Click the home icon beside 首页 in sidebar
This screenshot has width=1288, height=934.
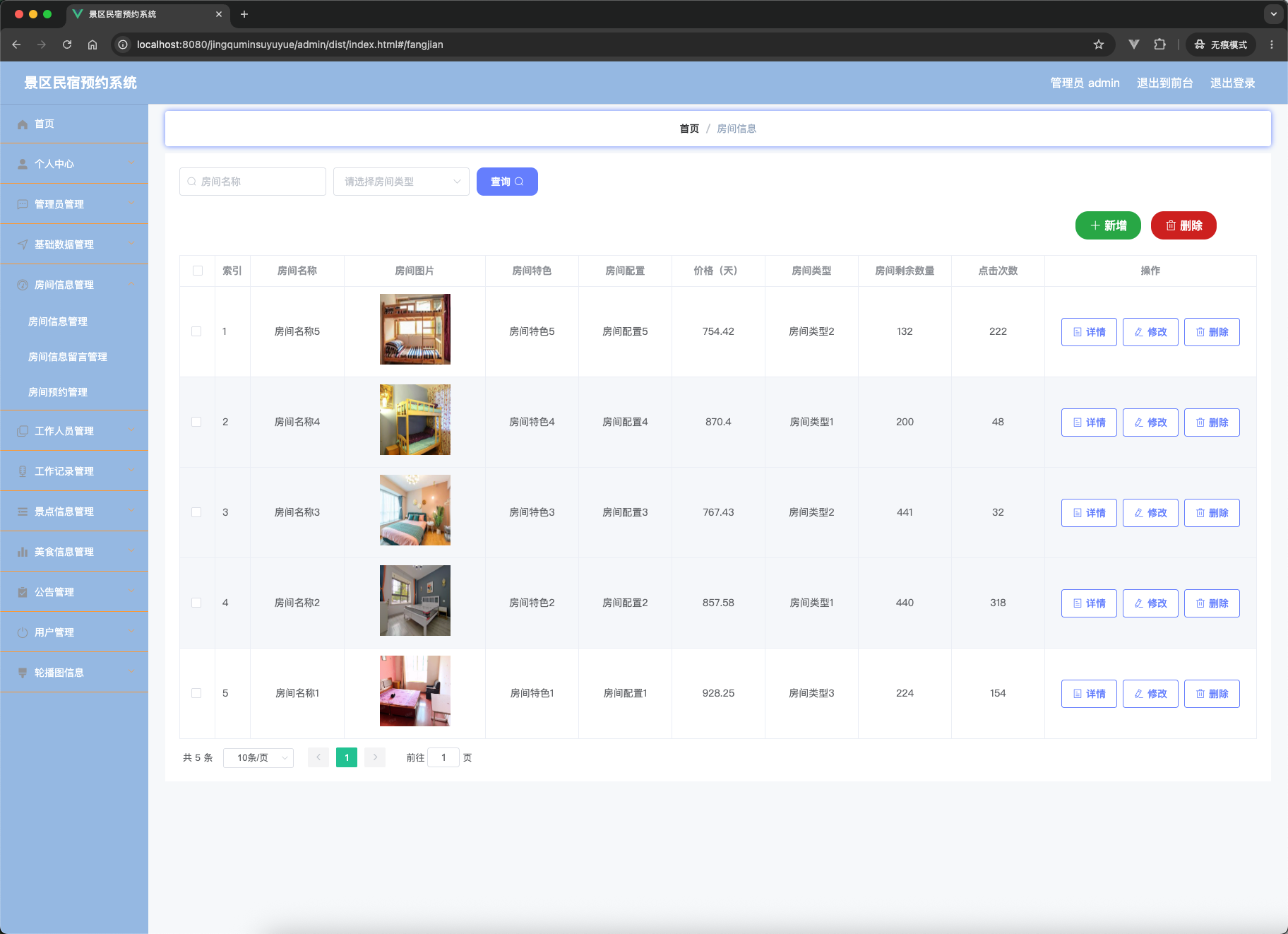23,124
